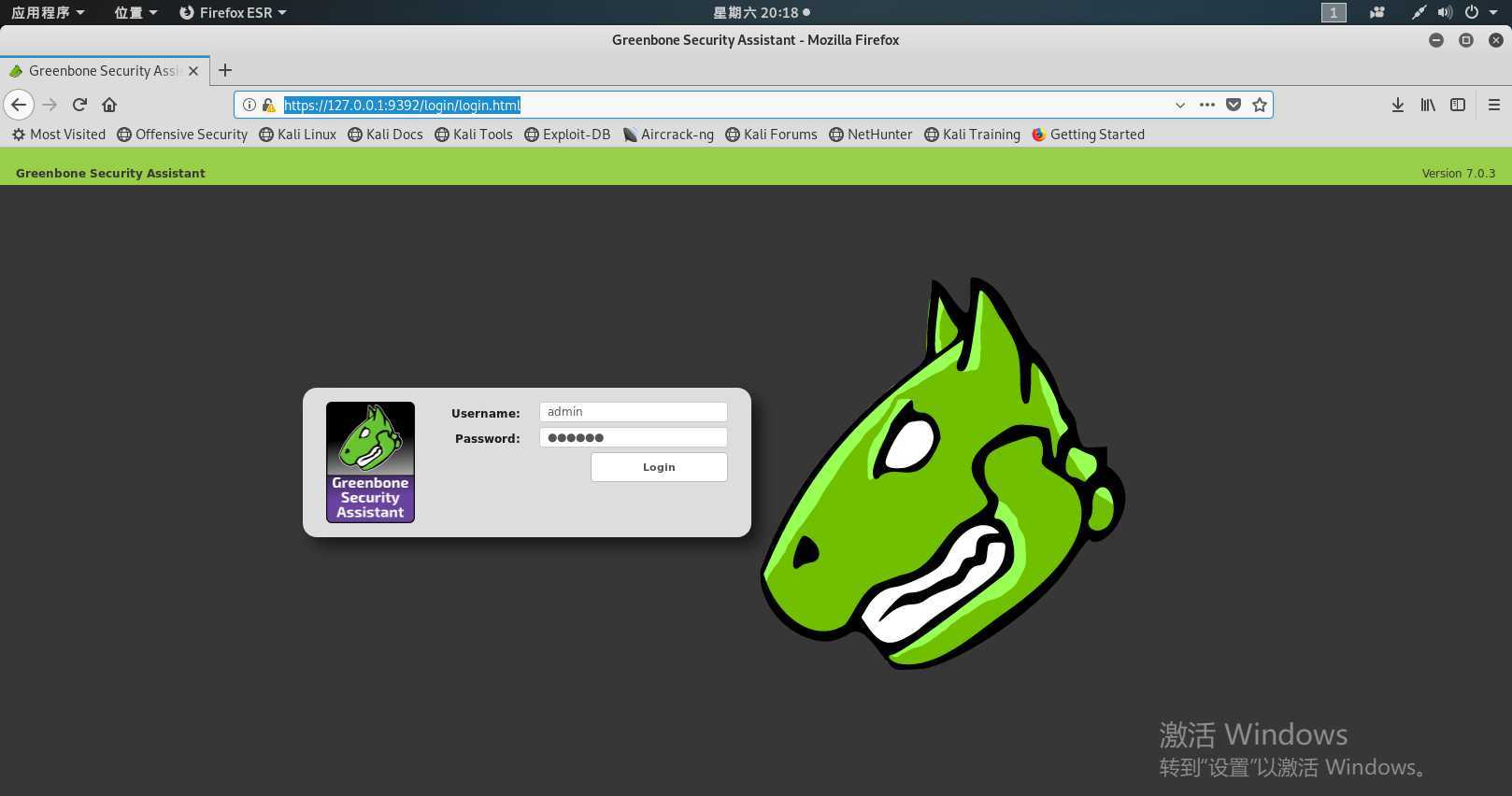The height and width of the screenshot is (796, 1512).
Task: Open NetHunter bookmark
Action: coord(871,135)
